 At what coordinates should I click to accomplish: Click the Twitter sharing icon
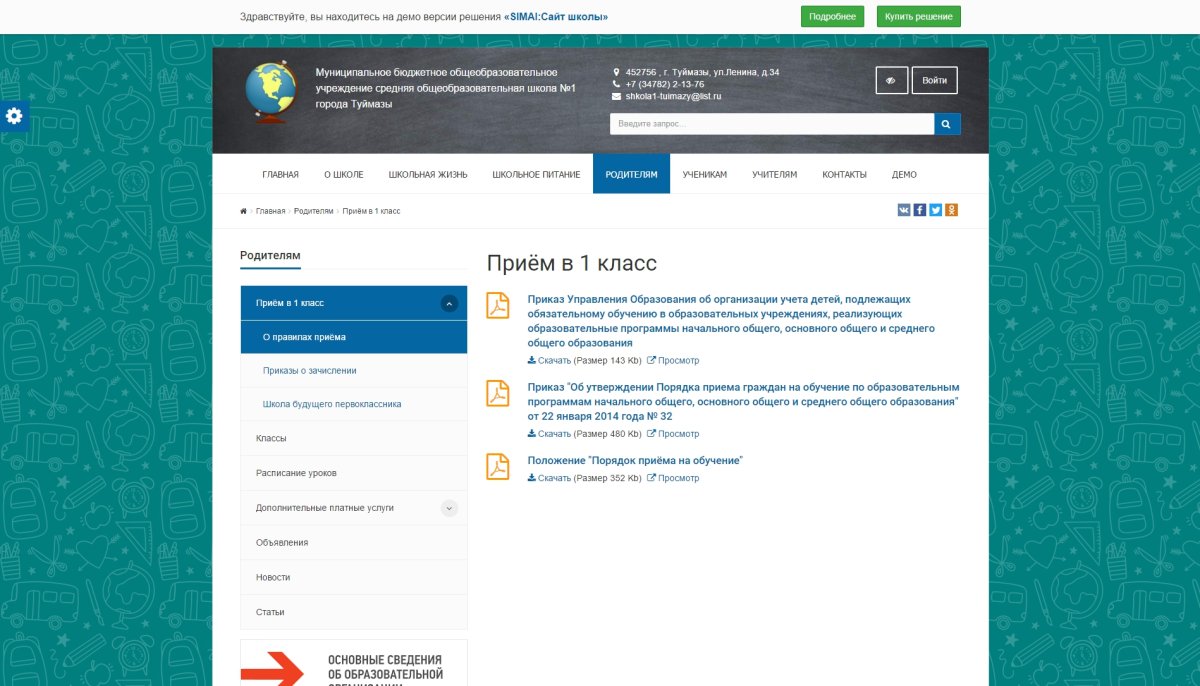click(934, 210)
